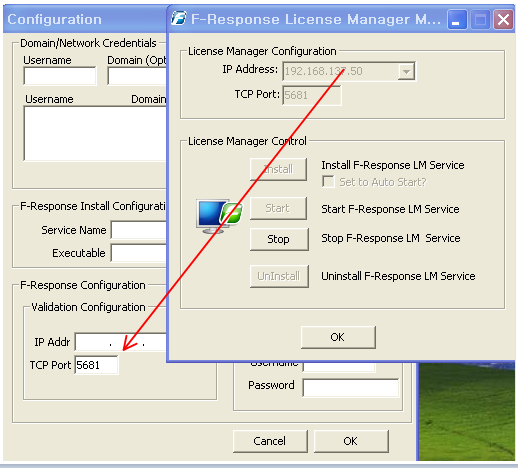Focus the Executable input field
This screenshot has height=468, width=518.
(139, 253)
